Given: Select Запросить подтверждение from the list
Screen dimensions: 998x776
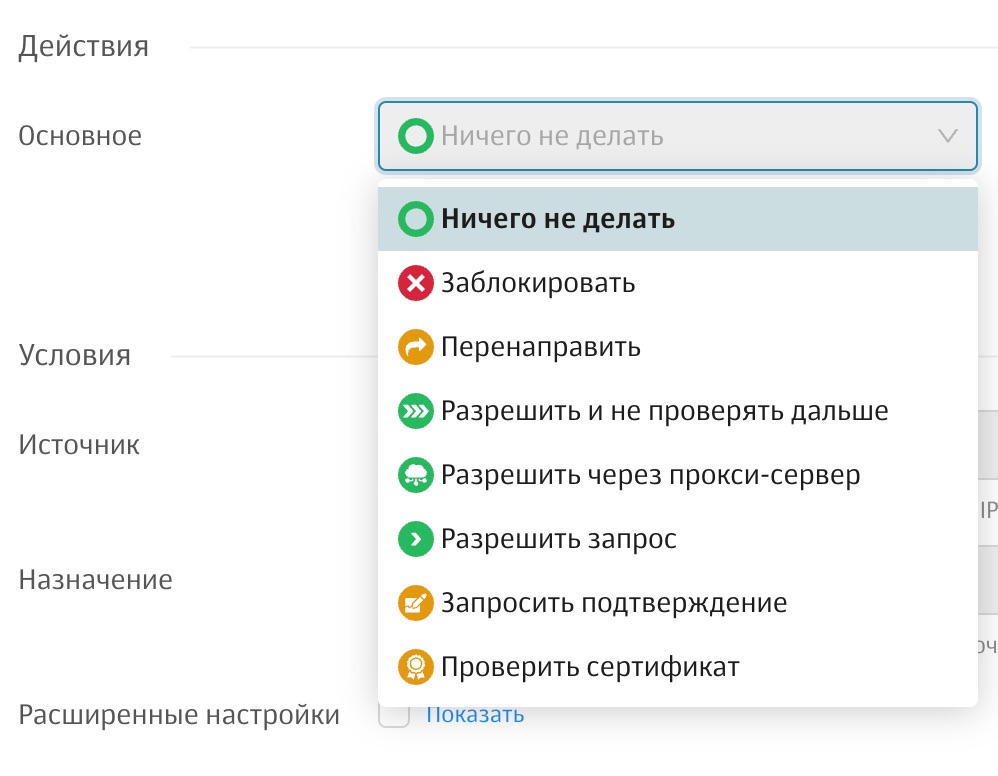Looking at the screenshot, I should (614, 603).
